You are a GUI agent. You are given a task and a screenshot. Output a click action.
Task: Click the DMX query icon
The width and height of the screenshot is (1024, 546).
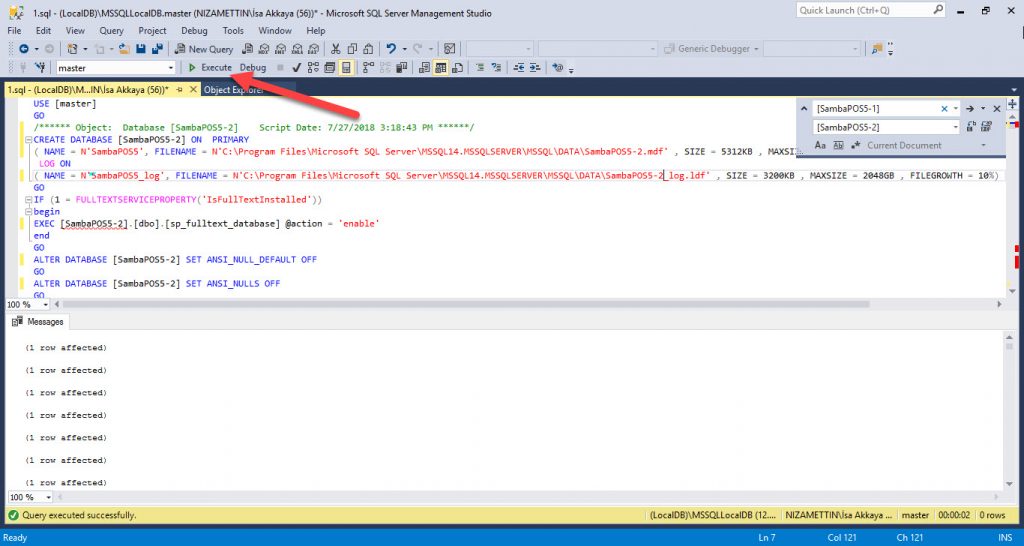click(x=281, y=49)
